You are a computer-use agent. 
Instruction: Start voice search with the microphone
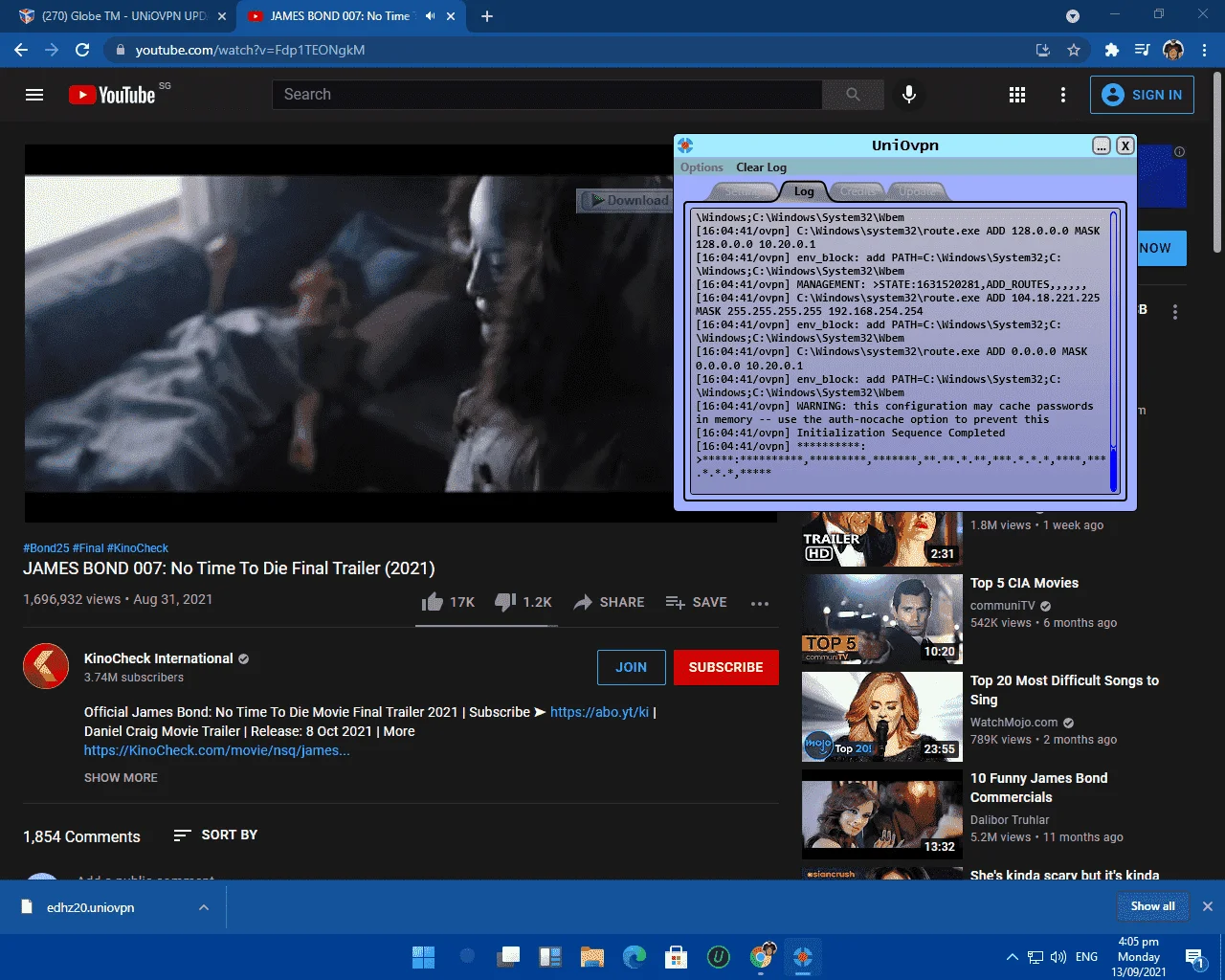tap(909, 95)
